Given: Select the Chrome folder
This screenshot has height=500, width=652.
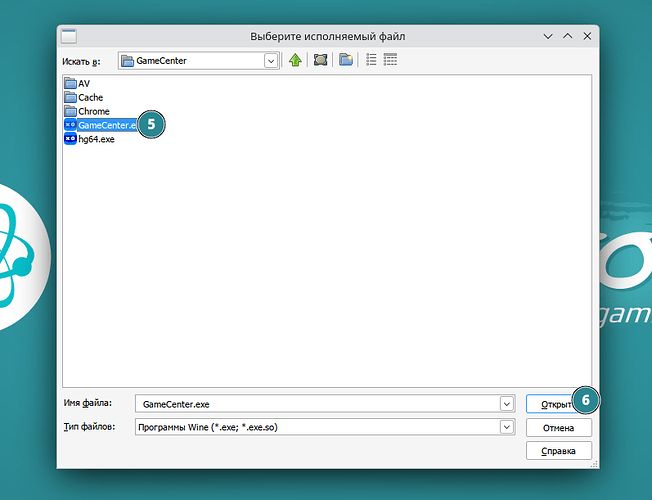Looking at the screenshot, I should pos(93,111).
